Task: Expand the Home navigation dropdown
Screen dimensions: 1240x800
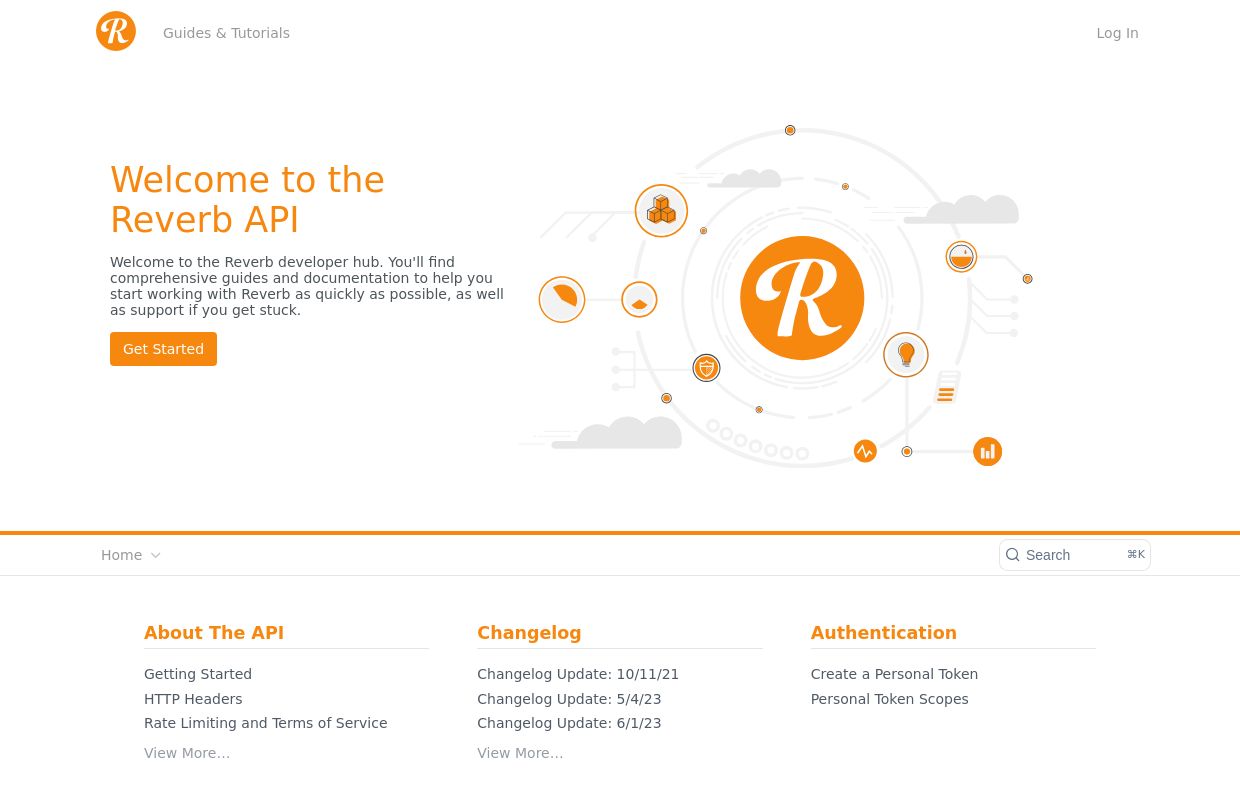Action: click(x=131, y=555)
